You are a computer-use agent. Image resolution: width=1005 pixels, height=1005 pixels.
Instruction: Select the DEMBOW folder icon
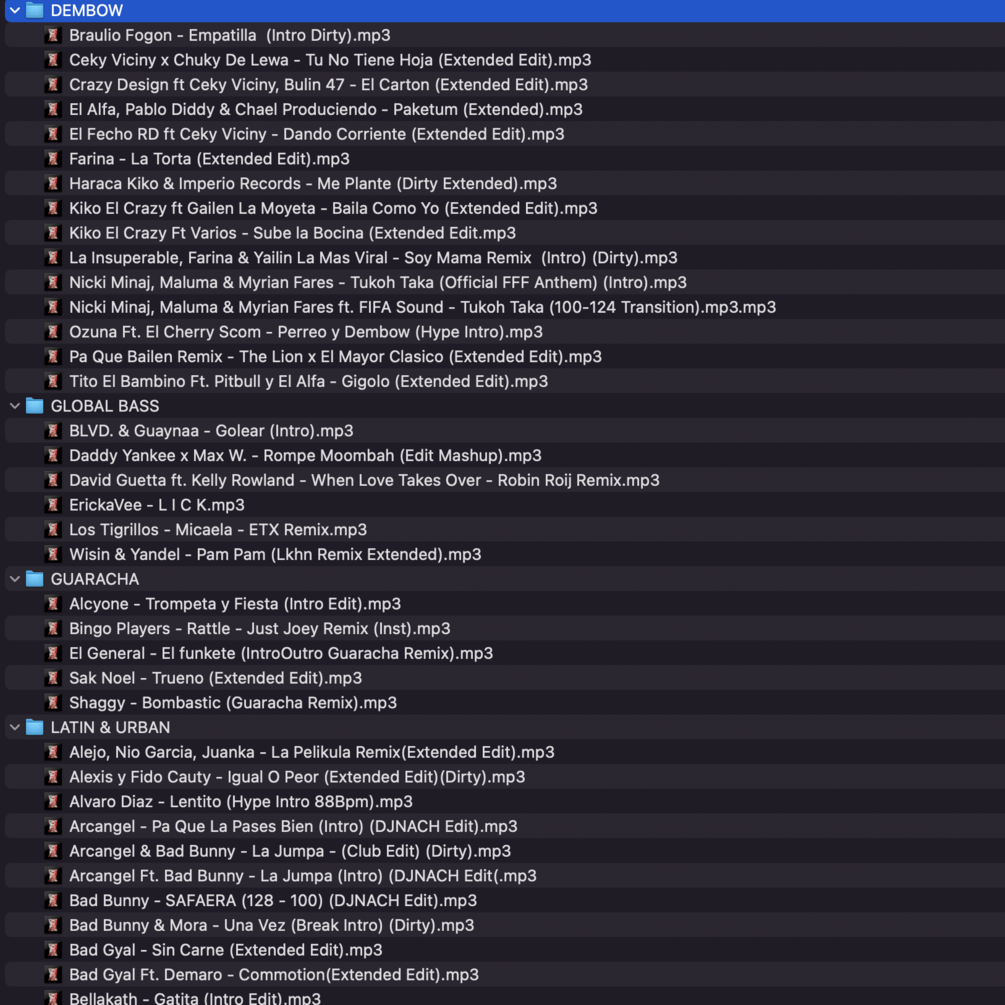click(35, 10)
